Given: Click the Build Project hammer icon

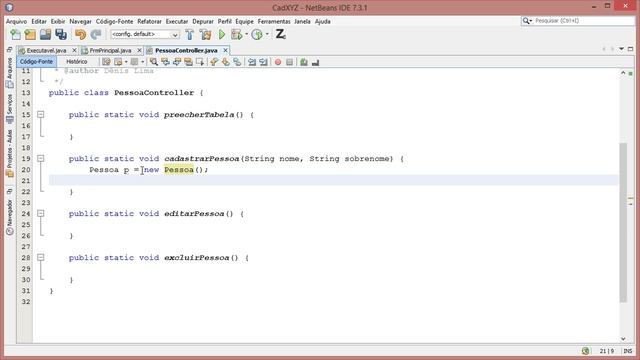Looking at the screenshot, I should (190, 34).
